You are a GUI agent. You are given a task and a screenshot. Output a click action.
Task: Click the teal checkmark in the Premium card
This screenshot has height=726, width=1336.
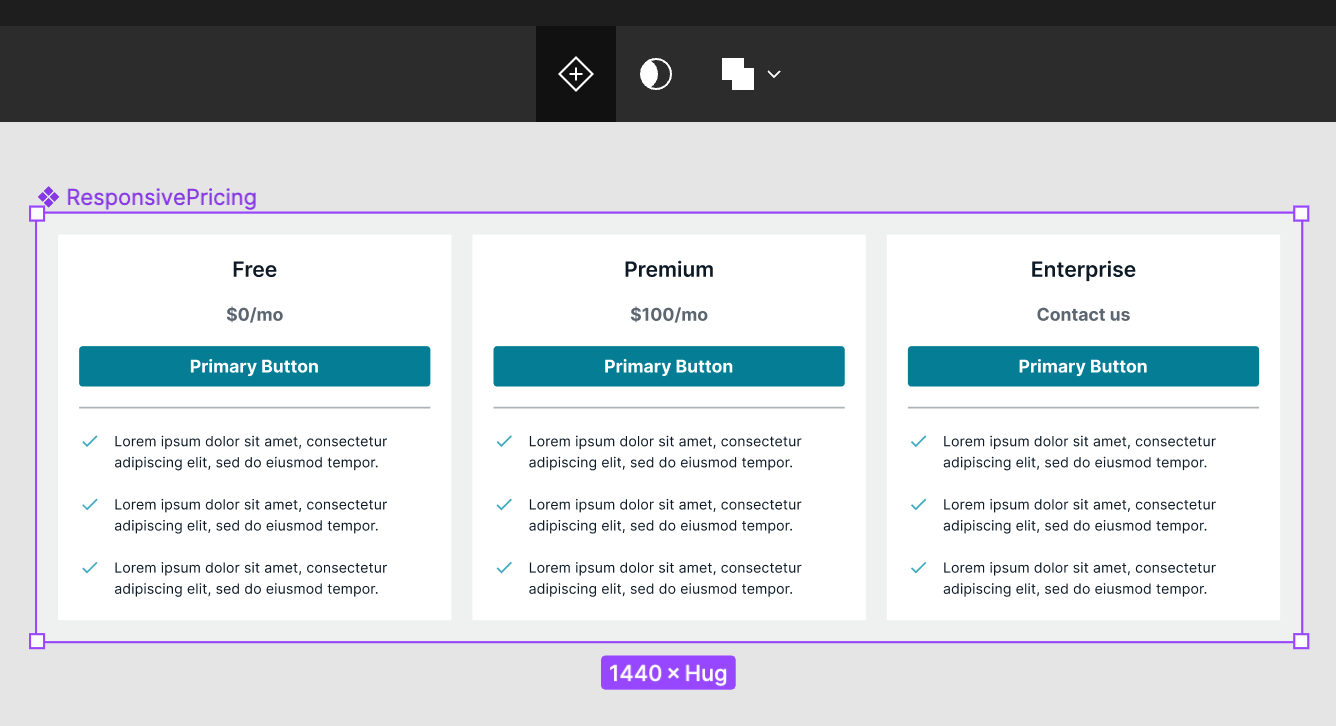(x=504, y=441)
